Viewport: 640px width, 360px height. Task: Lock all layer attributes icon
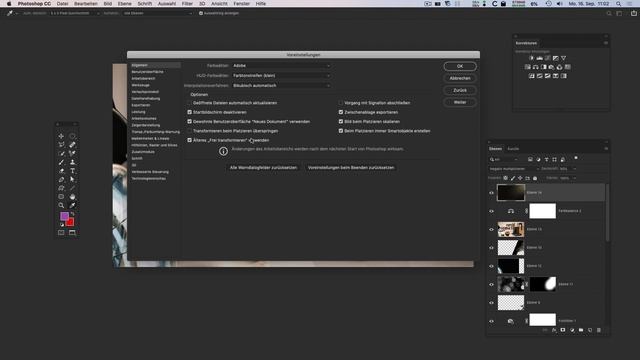point(535,178)
